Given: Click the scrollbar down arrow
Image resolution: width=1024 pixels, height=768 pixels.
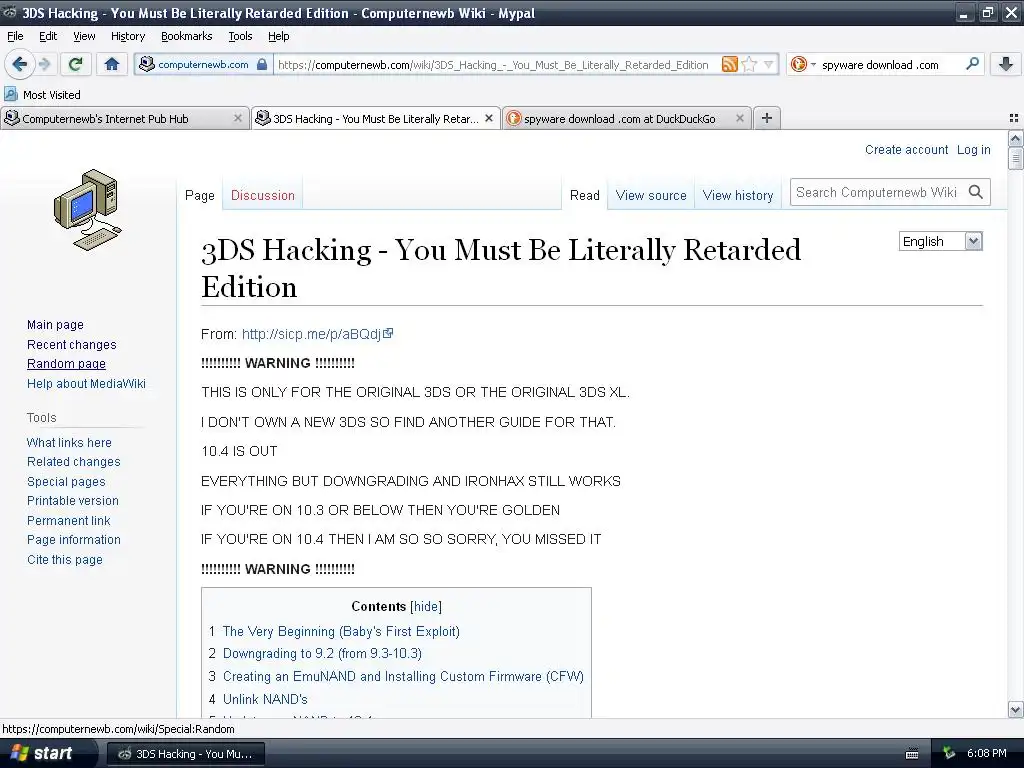Looking at the screenshot, I should 1015,709.
